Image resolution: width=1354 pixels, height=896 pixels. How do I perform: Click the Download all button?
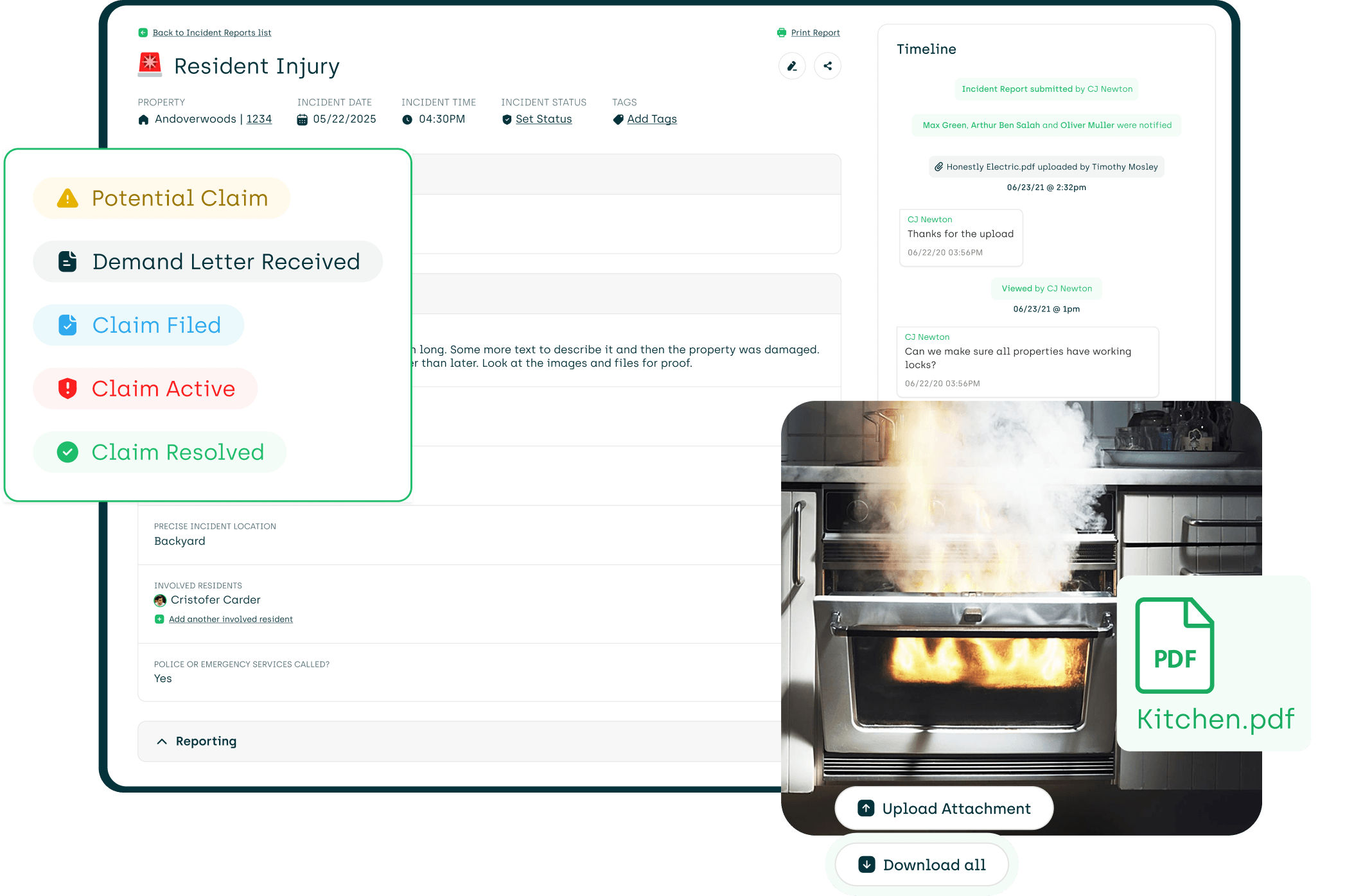tap(922, 865)
